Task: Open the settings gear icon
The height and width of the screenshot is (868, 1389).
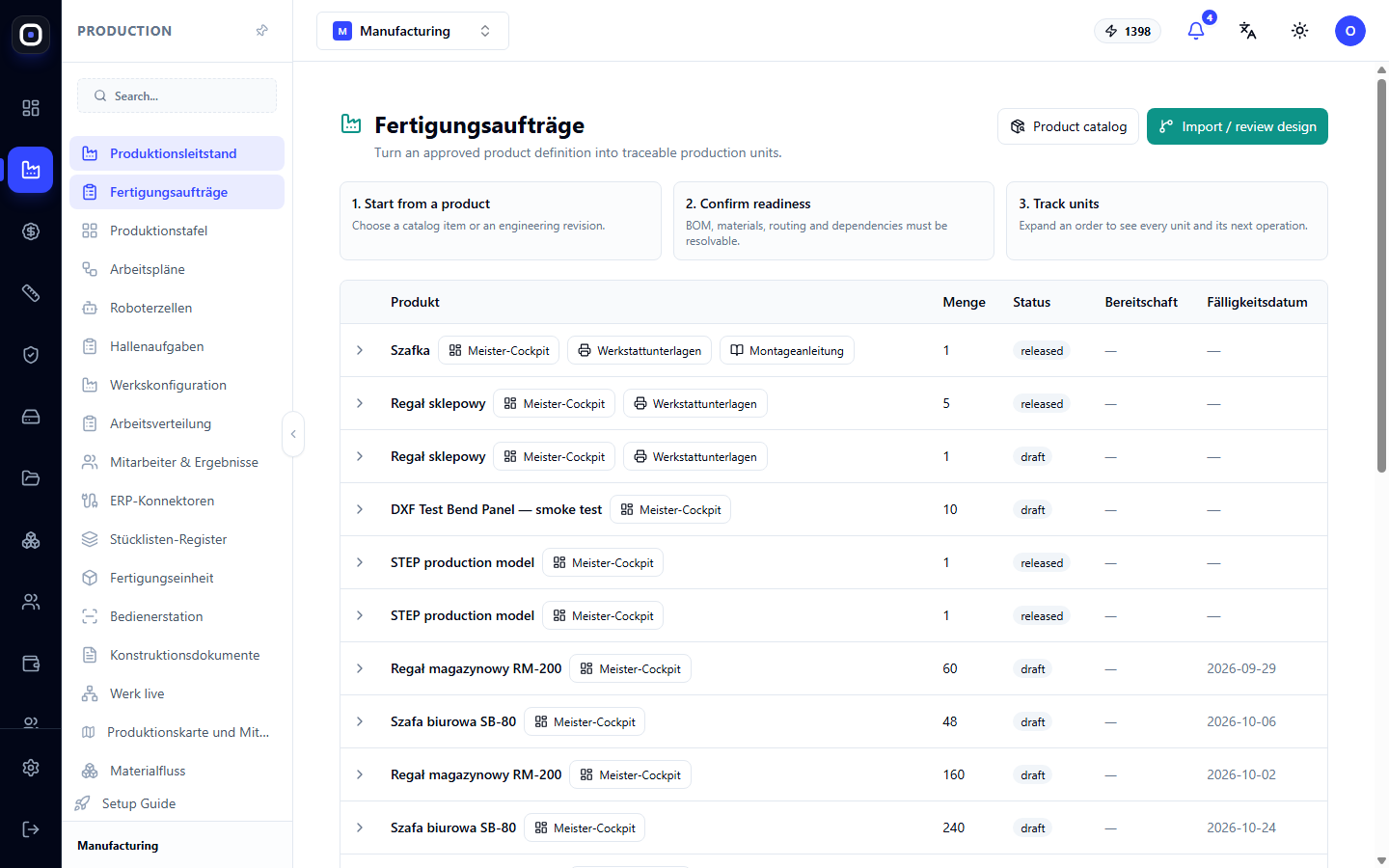Action: (x=31, y=768)
